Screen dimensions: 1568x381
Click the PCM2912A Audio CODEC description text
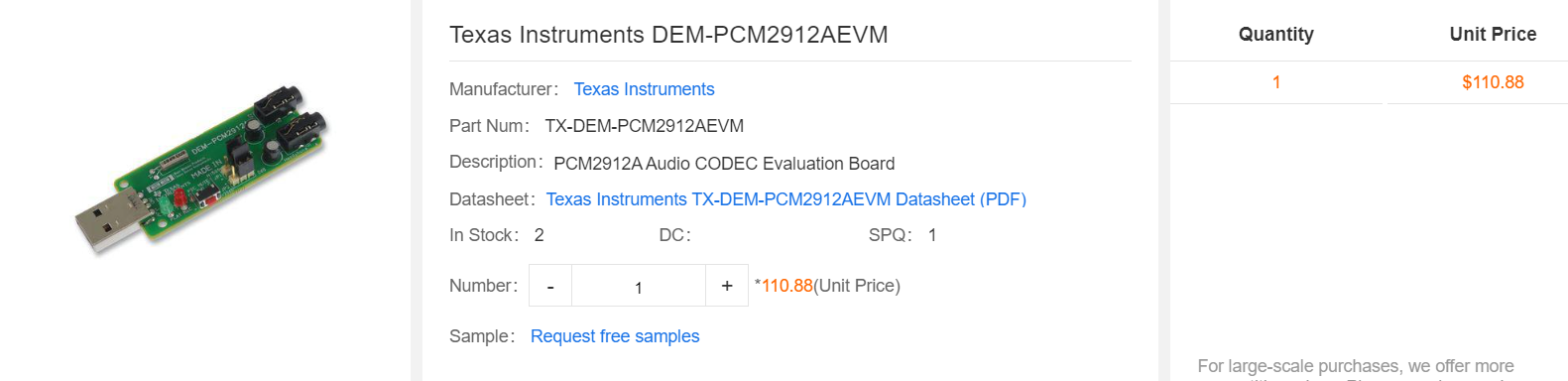click(x=724, y=164)
